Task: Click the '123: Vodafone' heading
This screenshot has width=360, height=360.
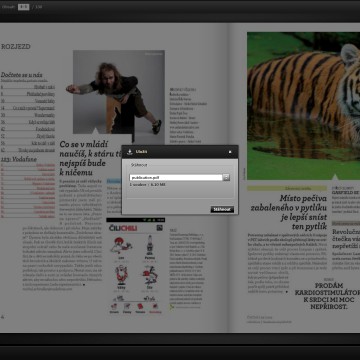Action: (19, 159)
